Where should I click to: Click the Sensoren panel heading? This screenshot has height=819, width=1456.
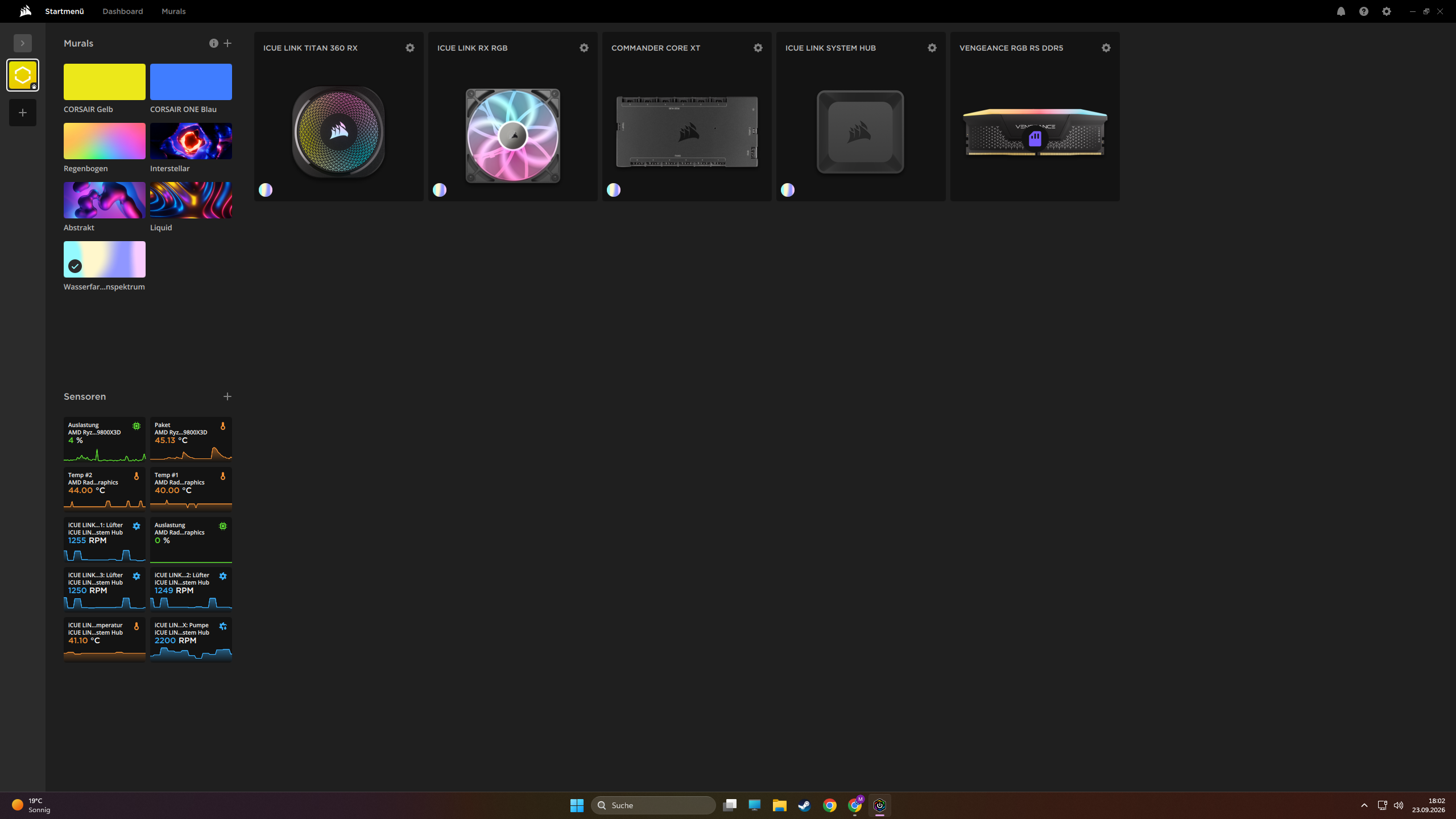click(85, 396)
